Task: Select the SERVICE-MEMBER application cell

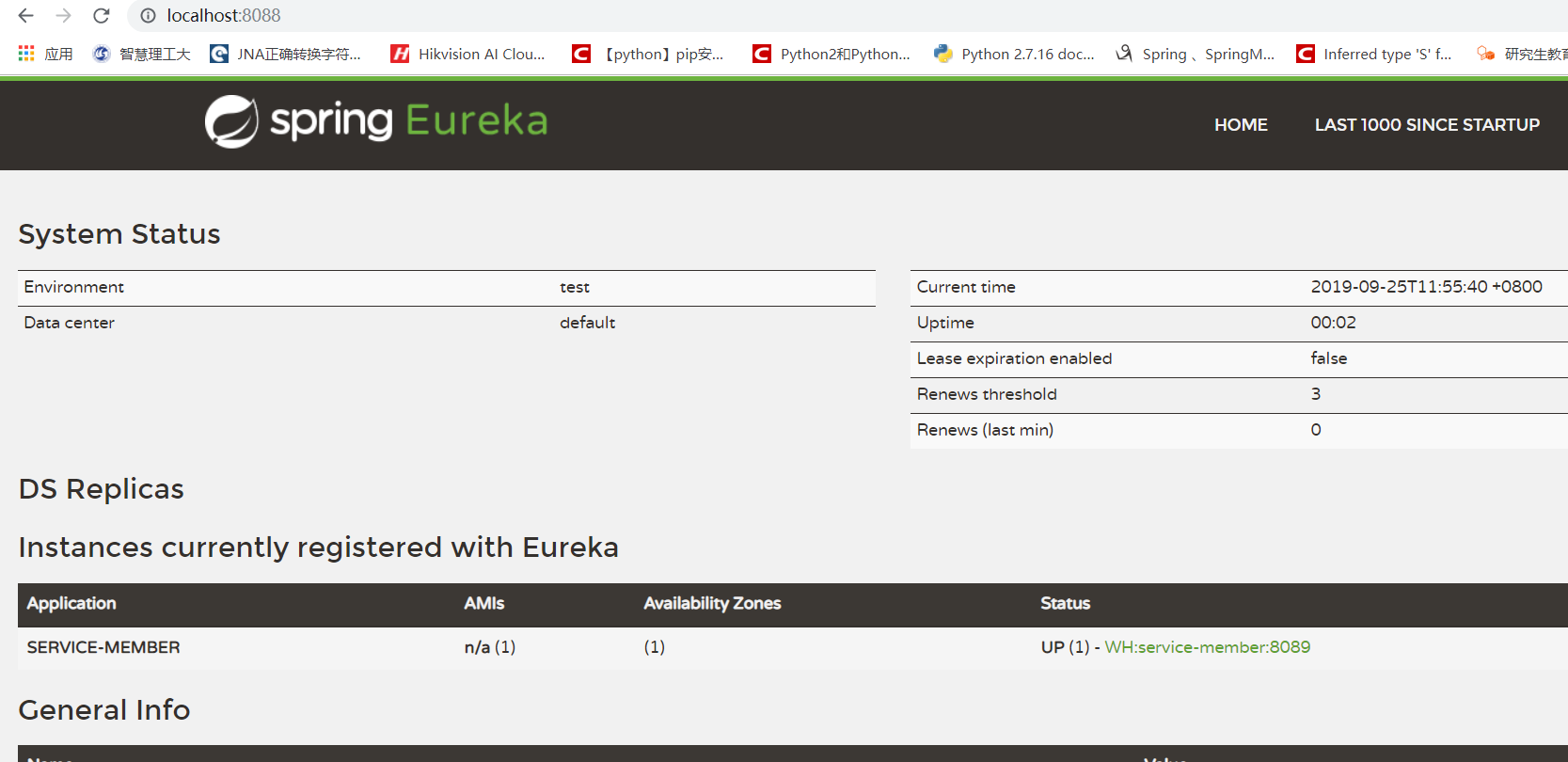Action: tap(103, 647)
